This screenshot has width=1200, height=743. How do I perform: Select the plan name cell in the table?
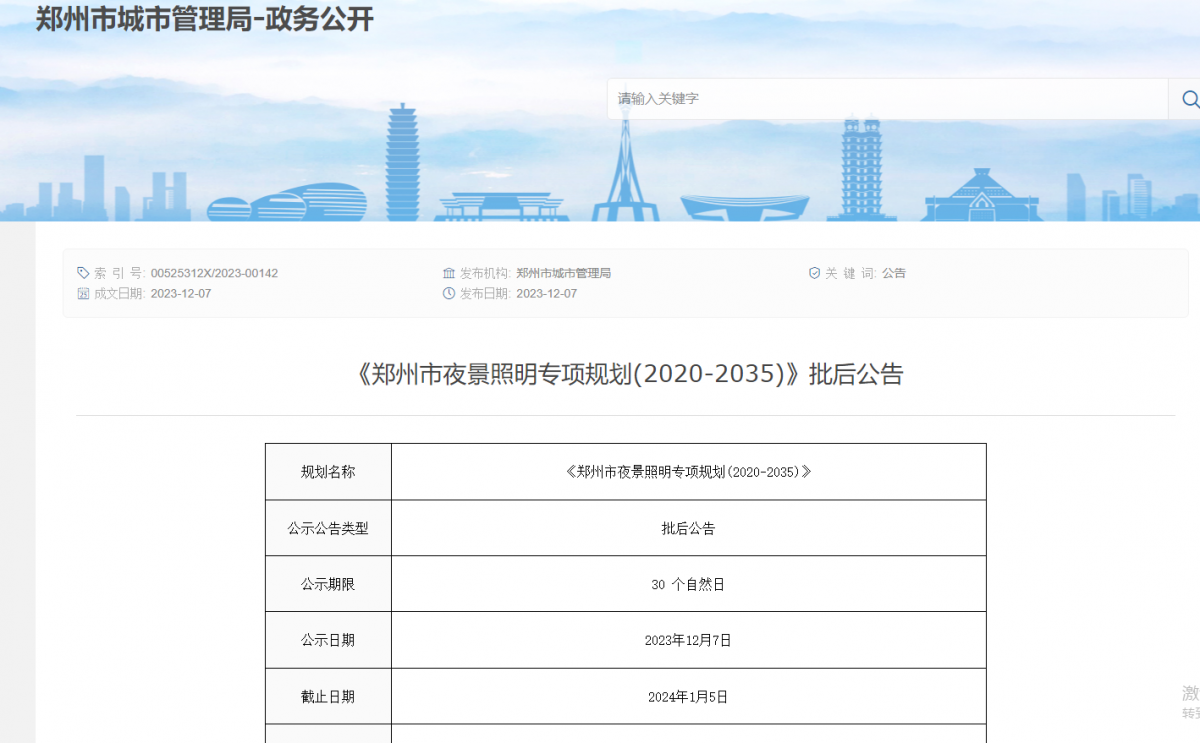click(688, 472)
